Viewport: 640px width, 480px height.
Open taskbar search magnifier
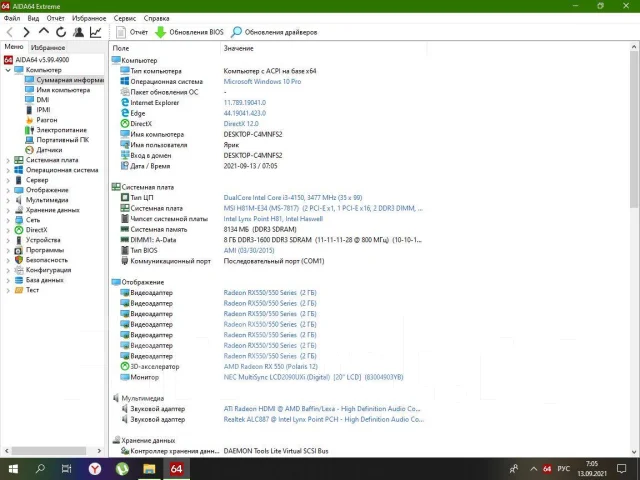click(40, 469)
